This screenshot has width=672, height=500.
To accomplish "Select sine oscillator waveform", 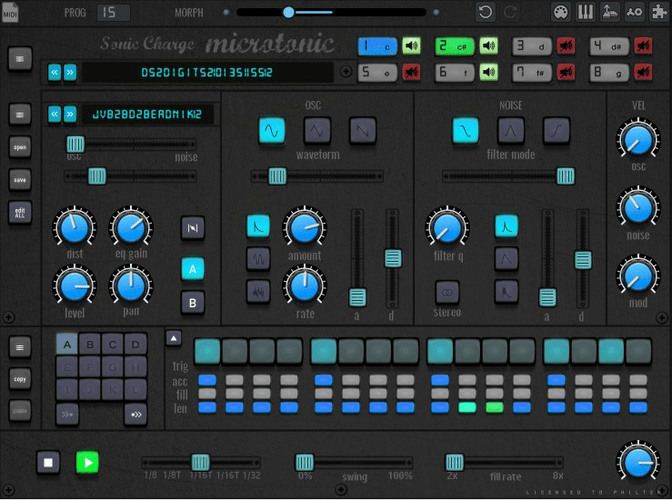I will (x=272, y=130).
